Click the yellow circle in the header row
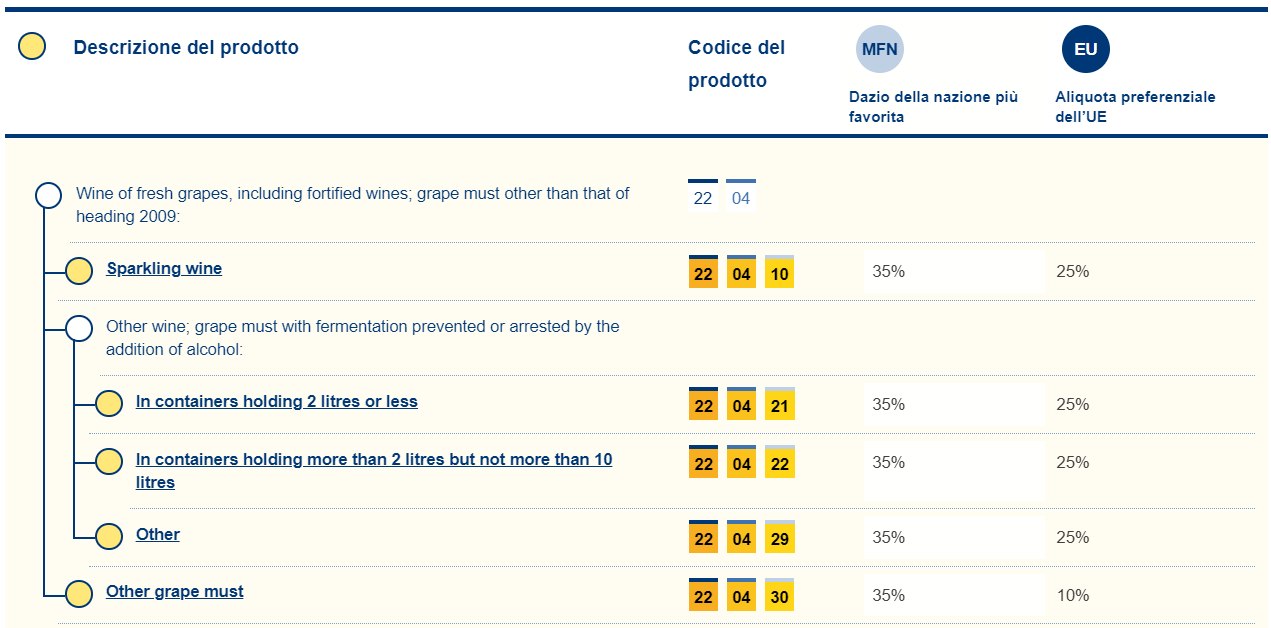Viewport: 1271px width, 628px height. tap(32, 47)
